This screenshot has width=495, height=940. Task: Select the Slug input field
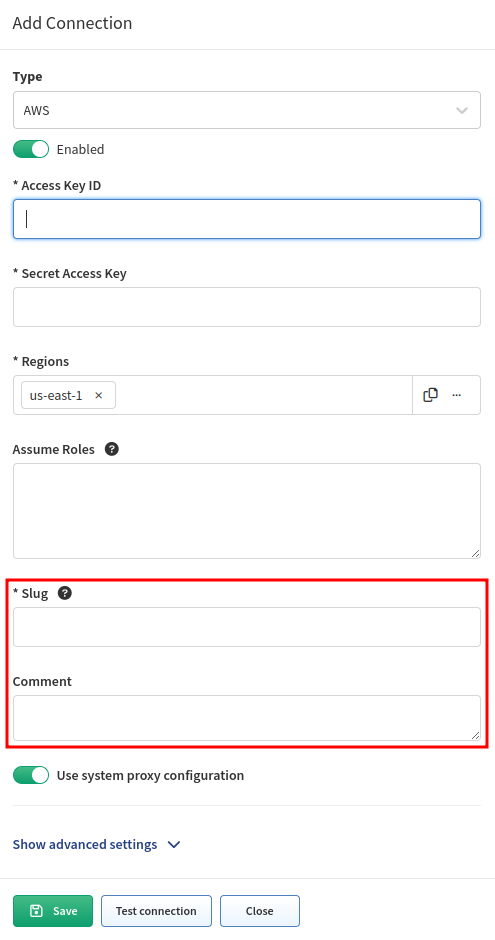point(247,627)
